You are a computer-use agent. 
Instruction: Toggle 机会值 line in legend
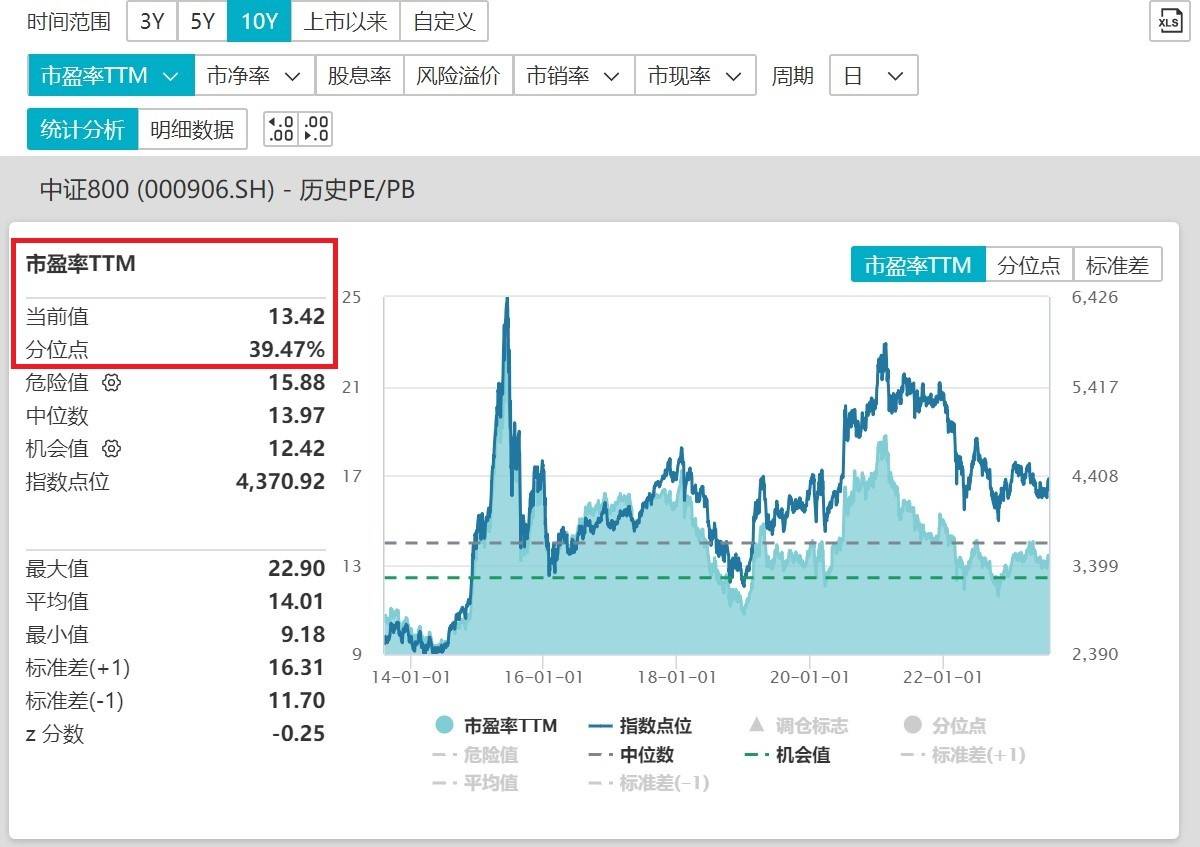pyautogui.click(x=788, y=755)
